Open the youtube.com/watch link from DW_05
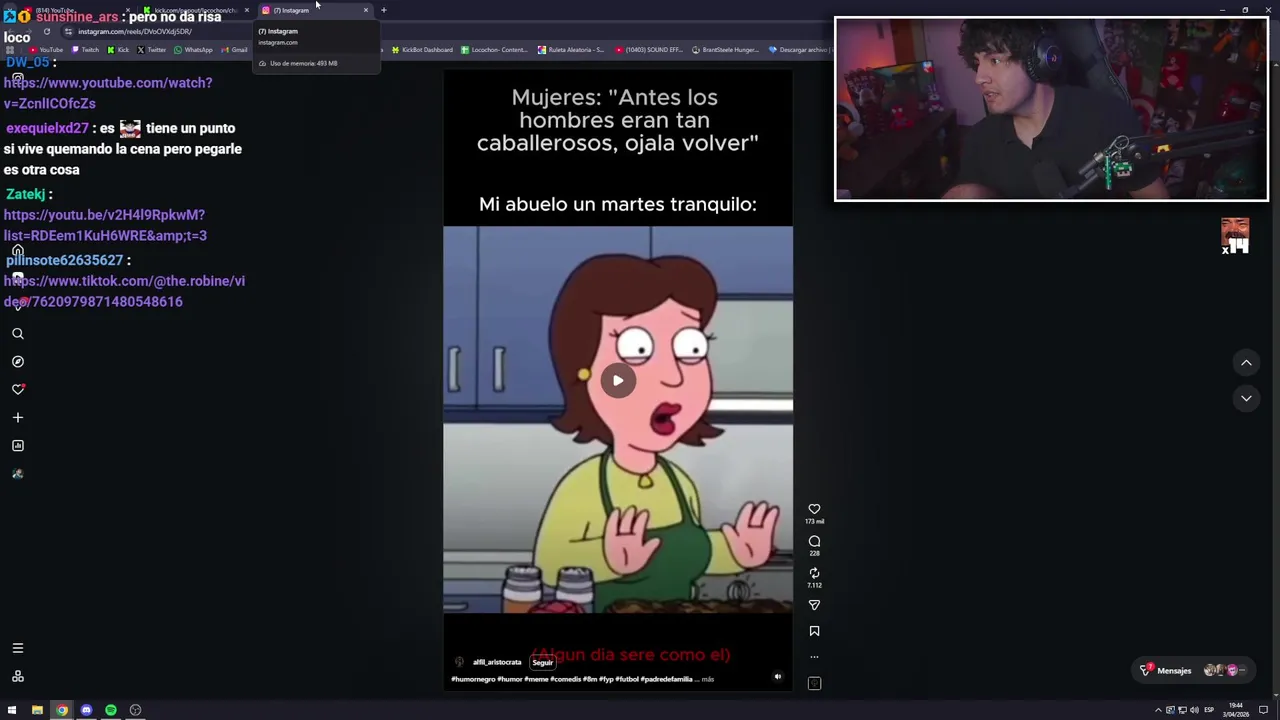Image resolution: width=1280 pixels, height=720 pixels. pos(107,93)
